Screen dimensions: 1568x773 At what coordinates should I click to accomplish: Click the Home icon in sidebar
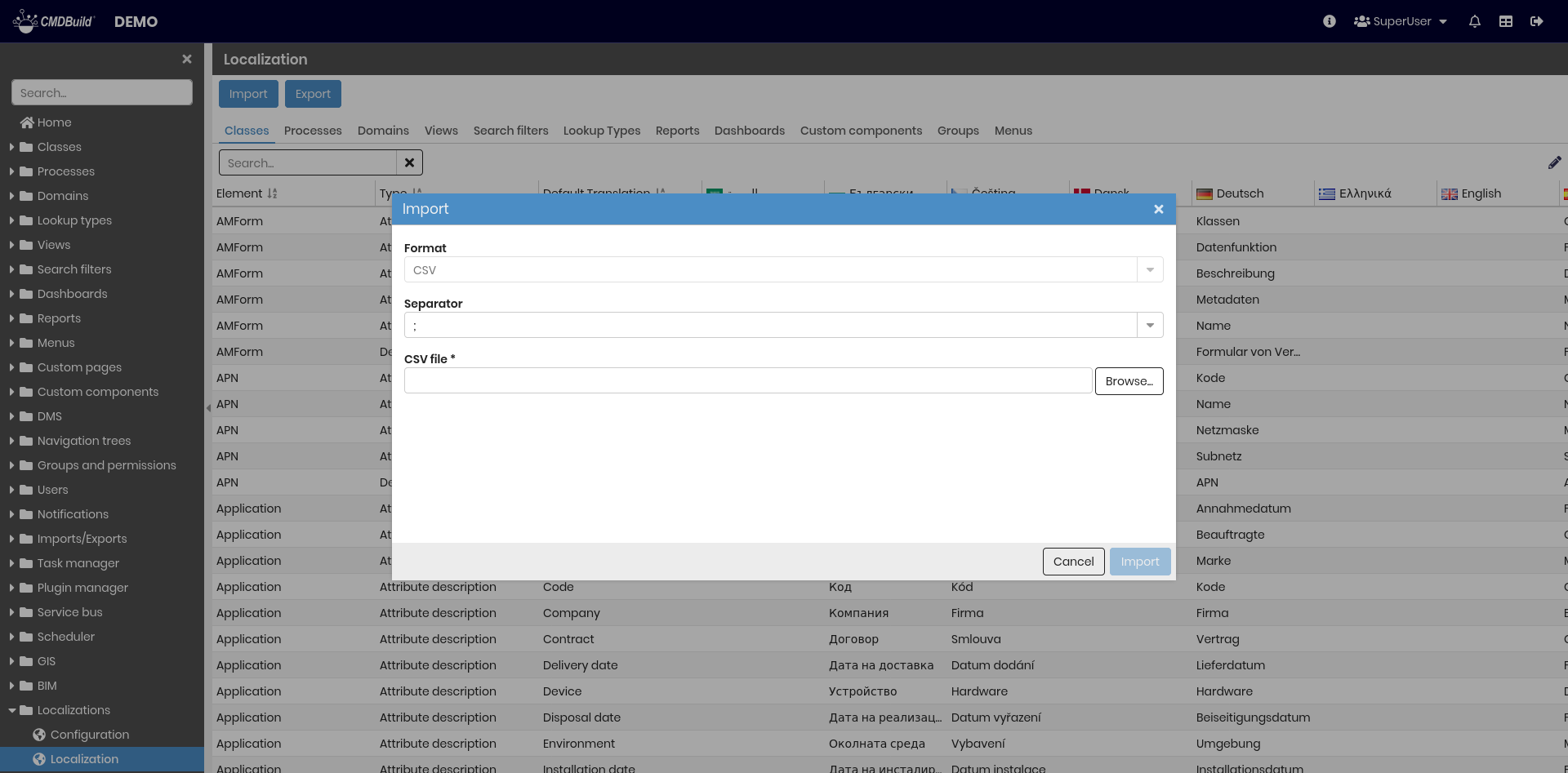pyautogui.click(x=27, y=122)
